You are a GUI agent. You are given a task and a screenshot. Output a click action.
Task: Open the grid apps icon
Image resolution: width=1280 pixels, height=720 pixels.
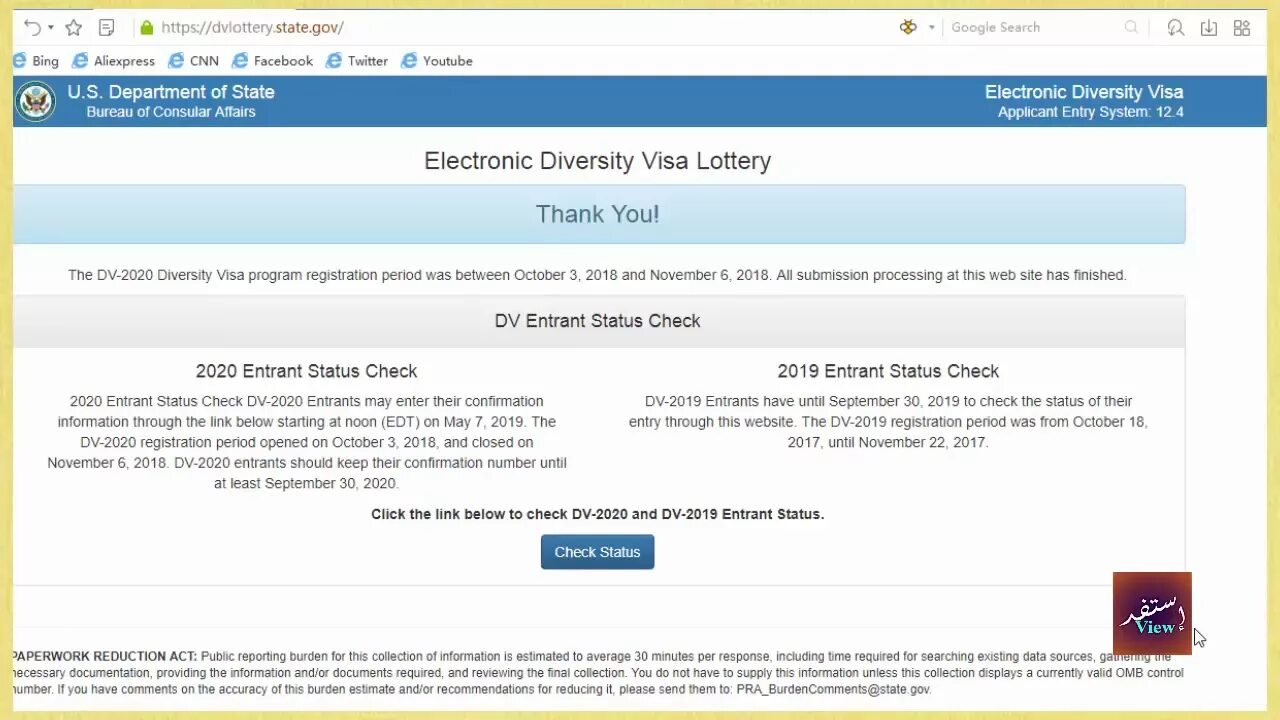pyautogui.click(x=1242, y=28)
